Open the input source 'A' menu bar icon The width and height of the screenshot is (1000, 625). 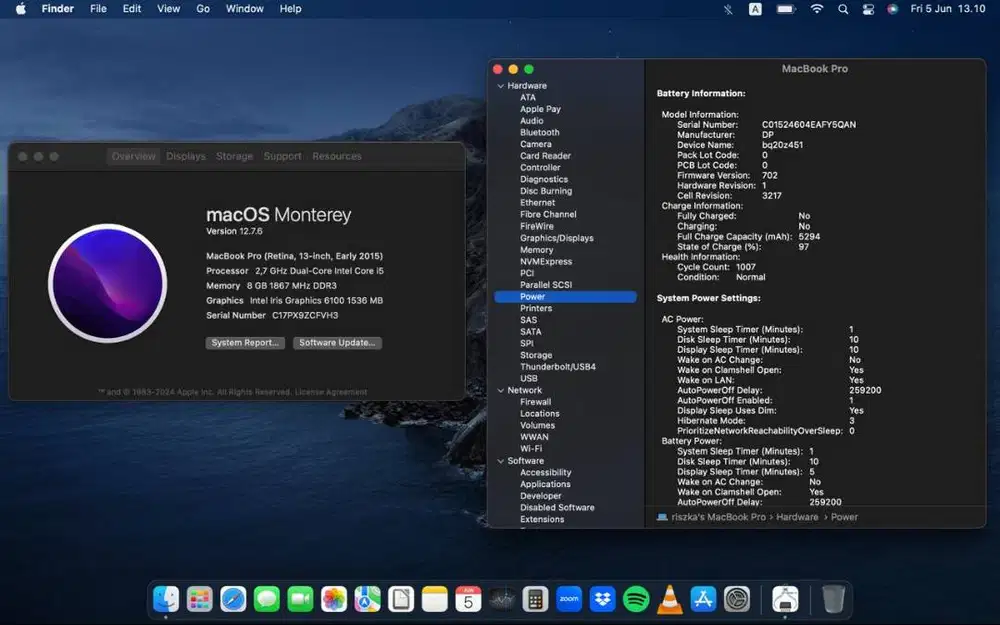(755, 9)
